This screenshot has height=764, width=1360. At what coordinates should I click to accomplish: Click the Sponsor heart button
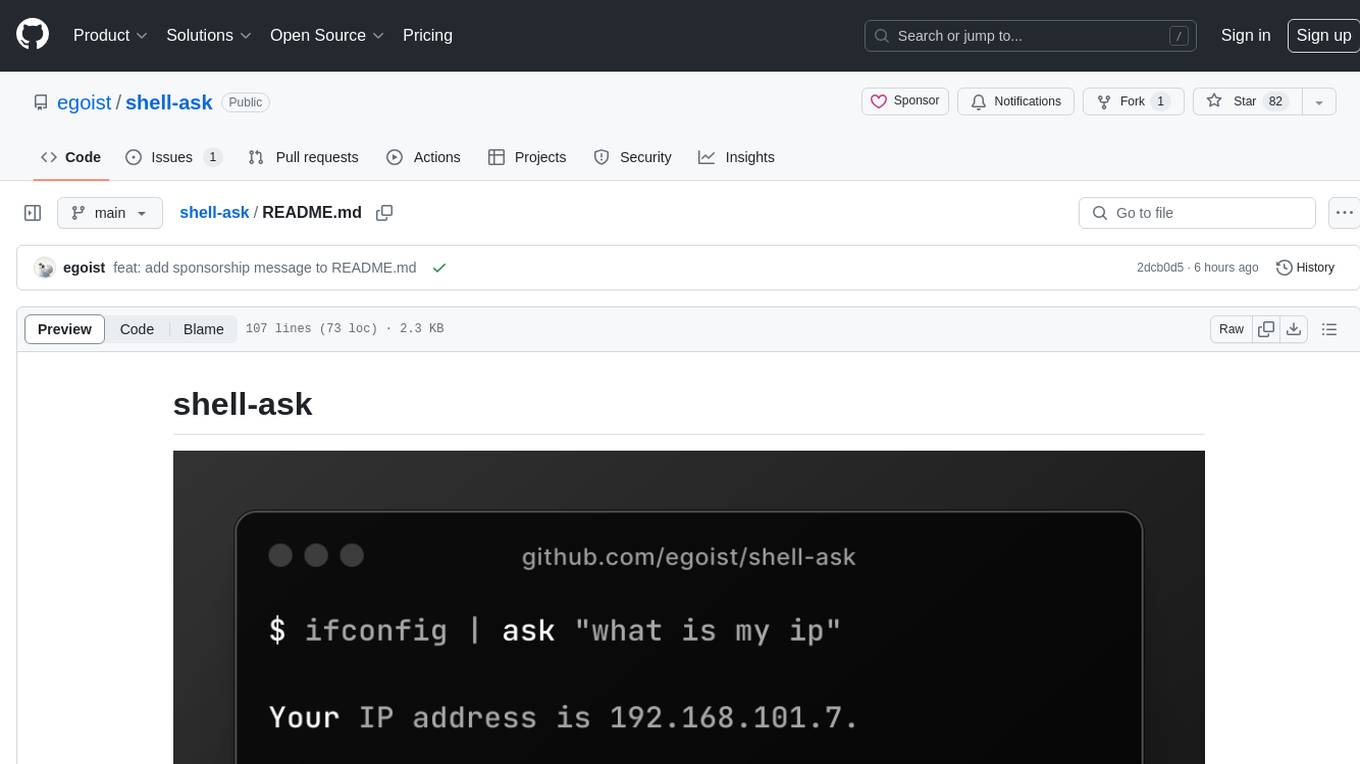[905, 101]
